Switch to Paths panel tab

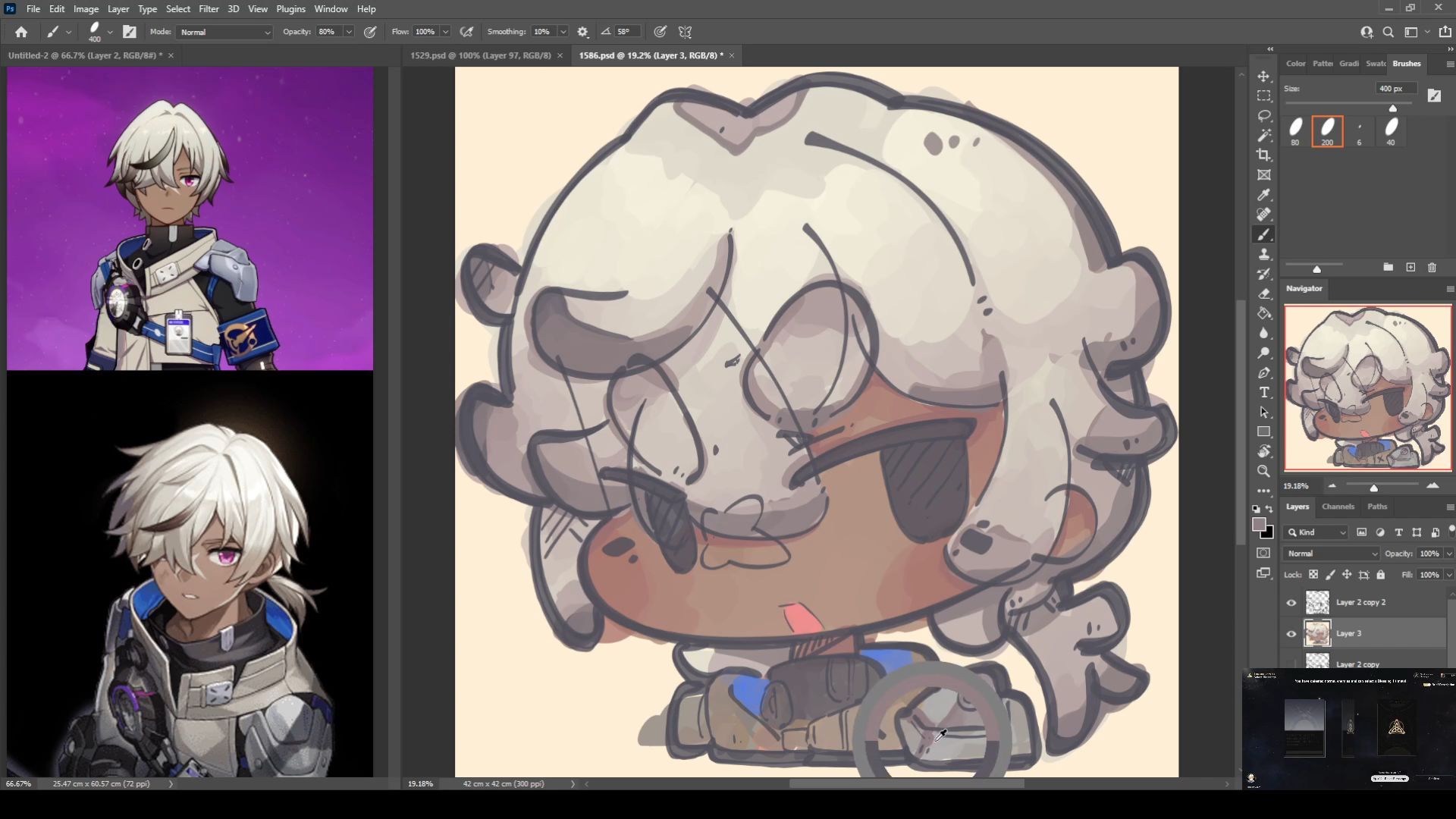pyautogui.click(x=1377, y=507)
